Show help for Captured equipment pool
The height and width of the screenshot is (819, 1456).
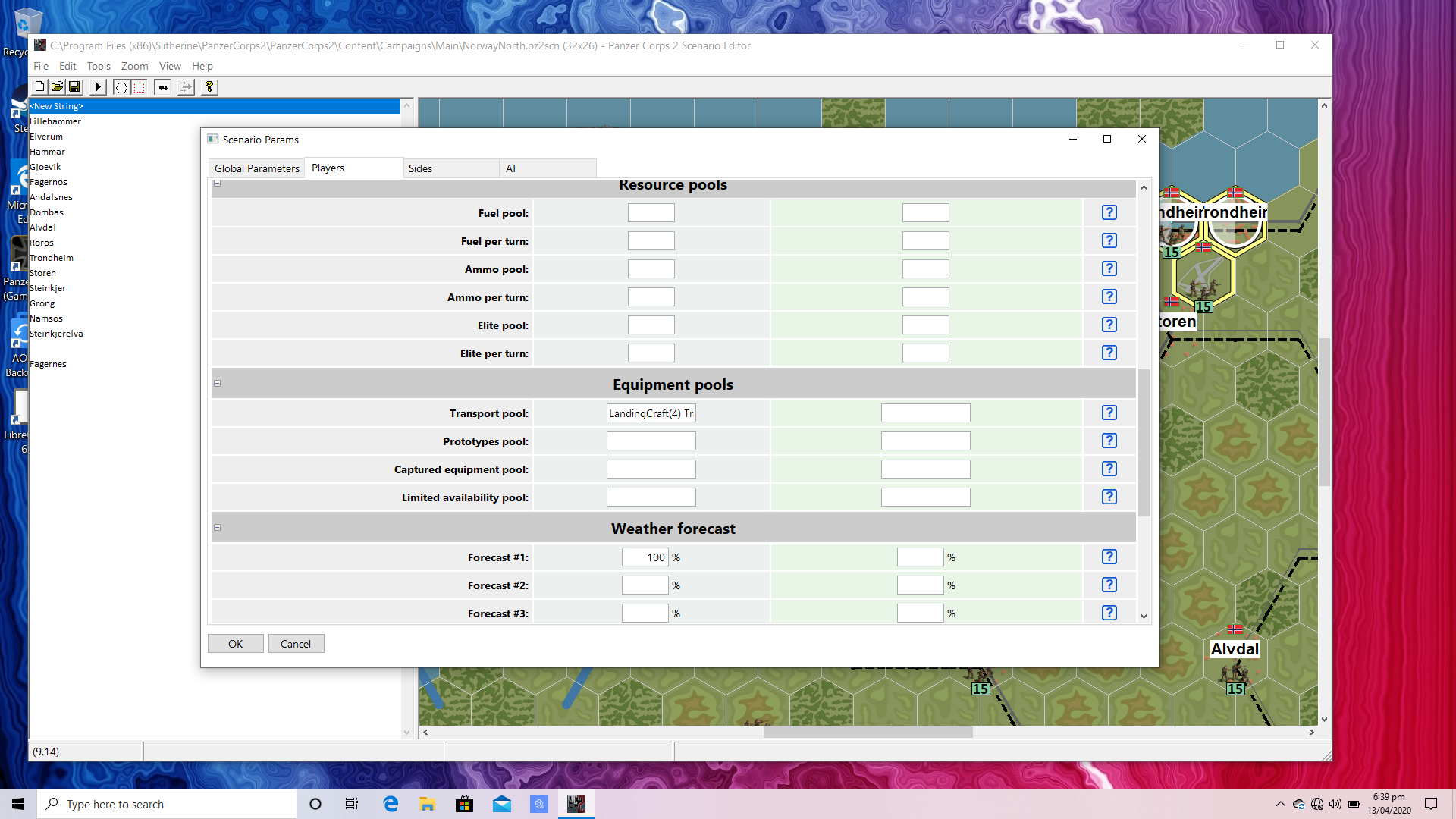tap(1109, 469)
